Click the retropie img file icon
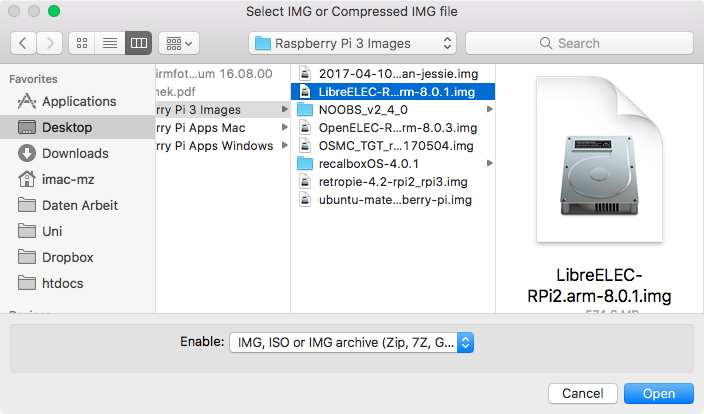The height and width of the screenshot is (414, 704). tap(305, 181)
